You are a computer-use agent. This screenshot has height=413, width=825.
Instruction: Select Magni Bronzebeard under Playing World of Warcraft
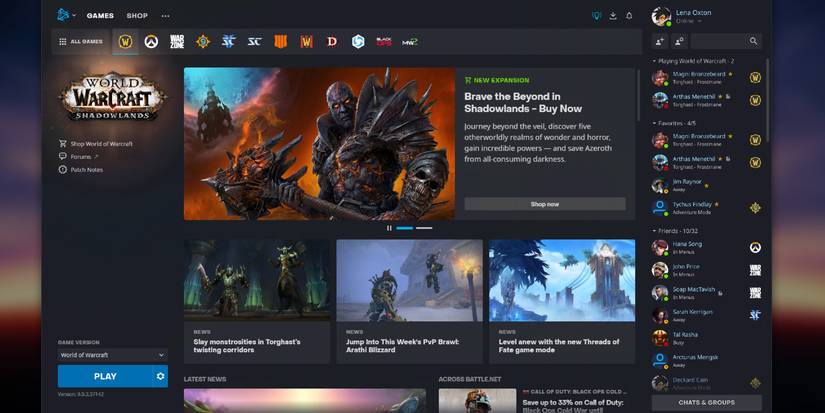705,78
